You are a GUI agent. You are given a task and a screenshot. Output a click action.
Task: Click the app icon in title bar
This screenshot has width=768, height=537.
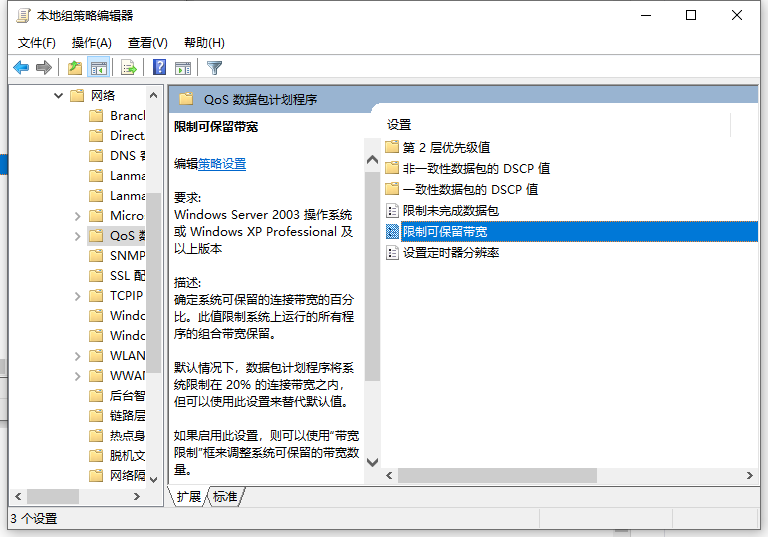[x=23, y=16]
